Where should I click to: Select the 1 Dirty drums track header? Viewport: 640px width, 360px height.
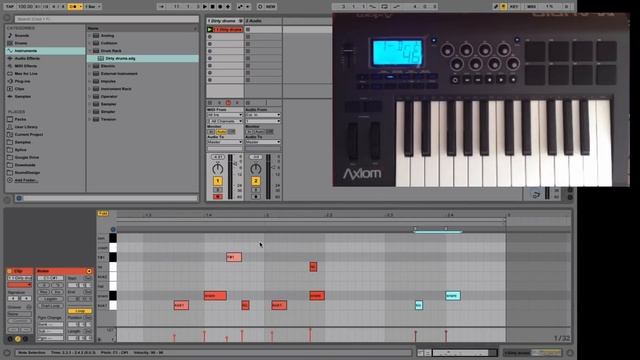[225, 21]
